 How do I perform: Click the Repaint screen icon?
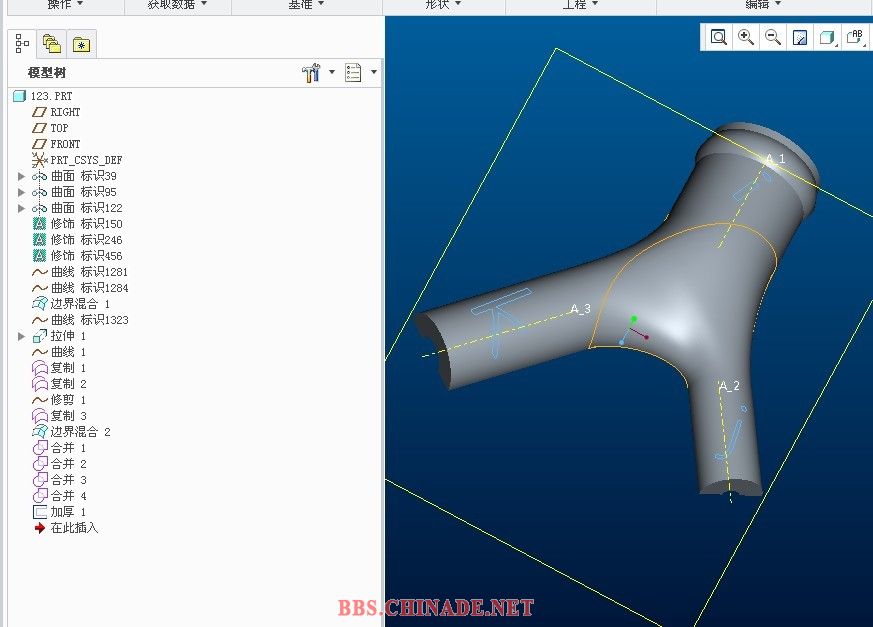pos(800,38)
